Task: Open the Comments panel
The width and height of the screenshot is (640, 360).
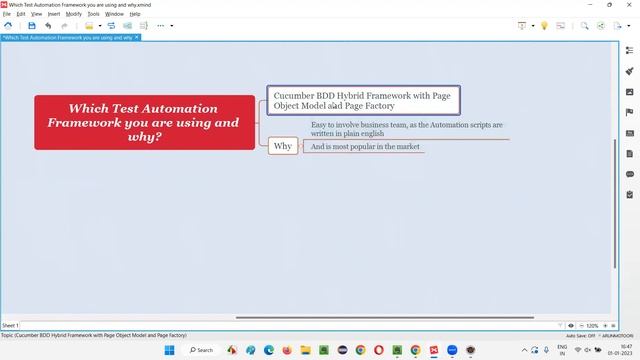Action: [x=629, y=174]
